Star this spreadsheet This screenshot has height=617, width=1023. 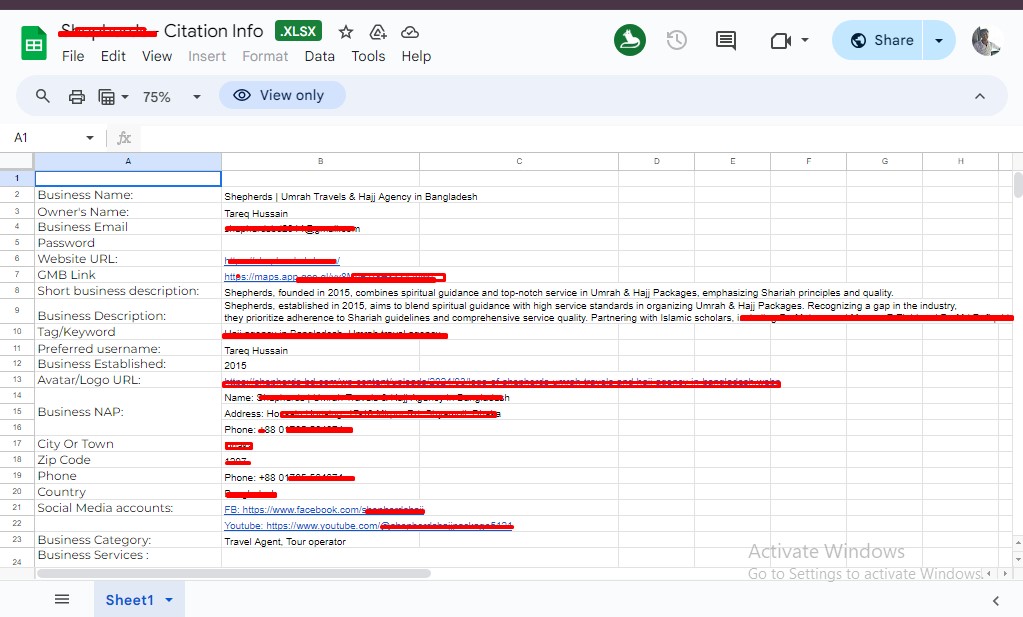[x=346, y=32]
